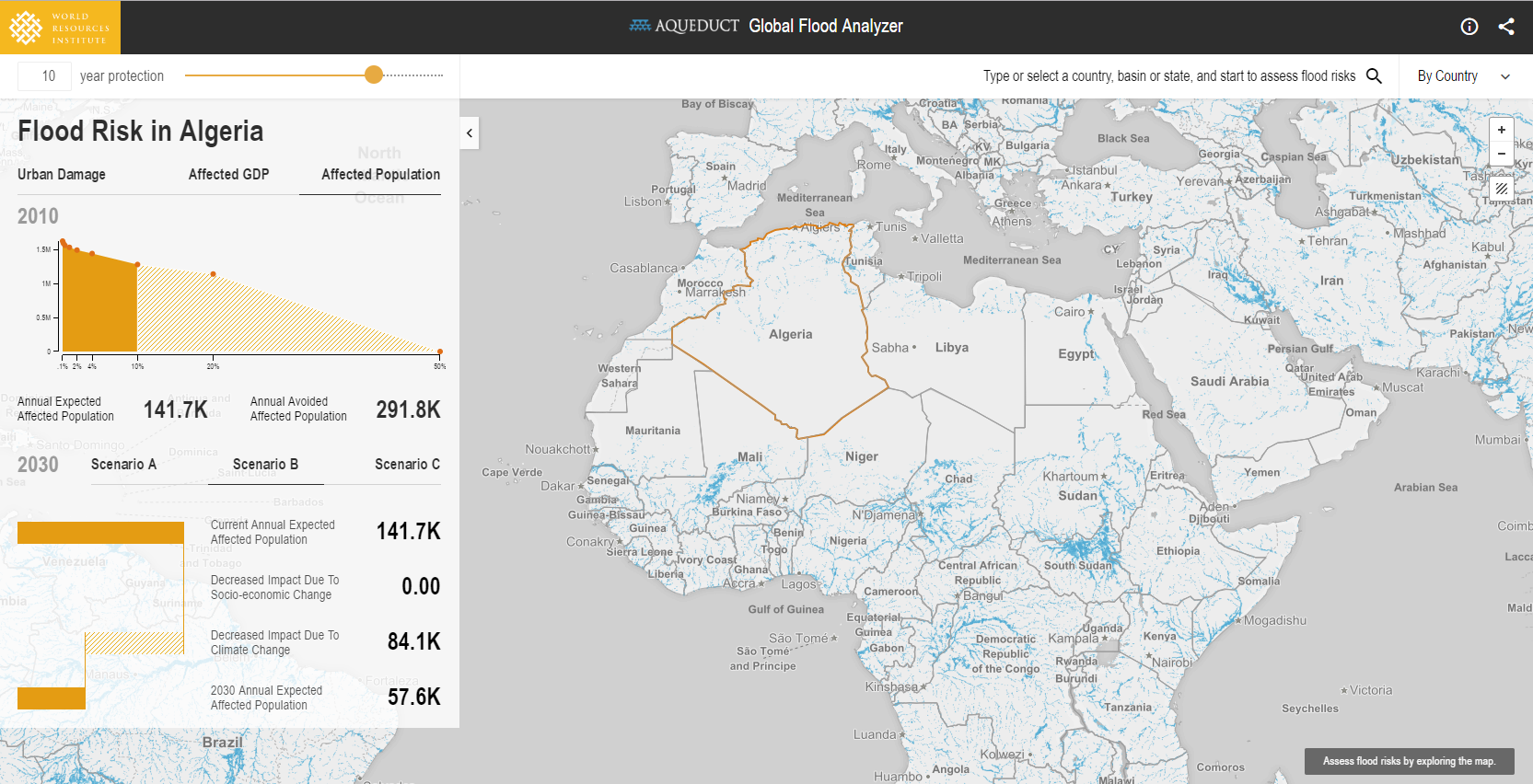Click the Flood Risk in Algeria heading
1533x784 pixels.
pyautogui.click(x=140, y=132)
